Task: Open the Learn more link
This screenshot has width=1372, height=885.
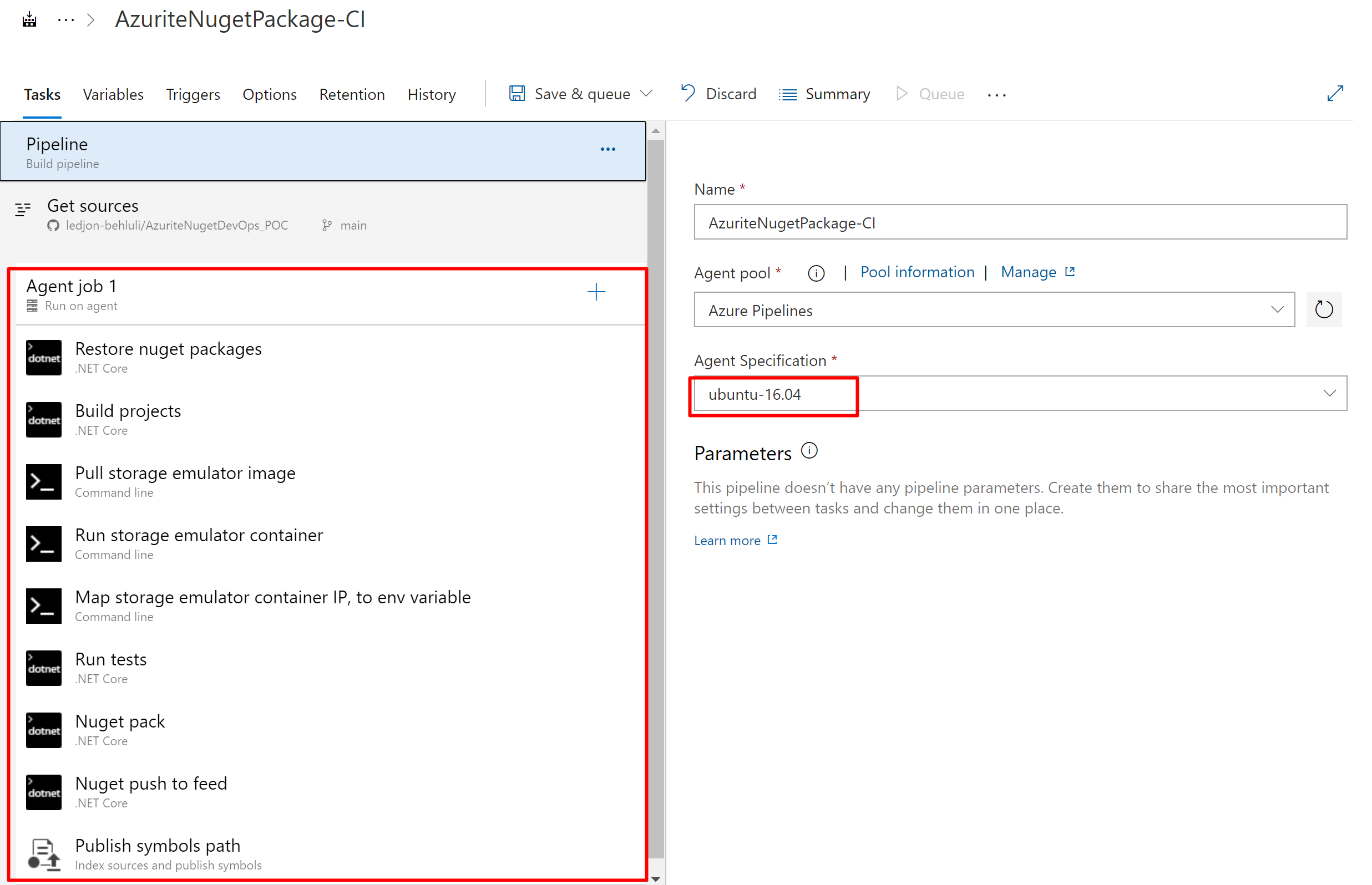Action: click(x=736, y=541)
